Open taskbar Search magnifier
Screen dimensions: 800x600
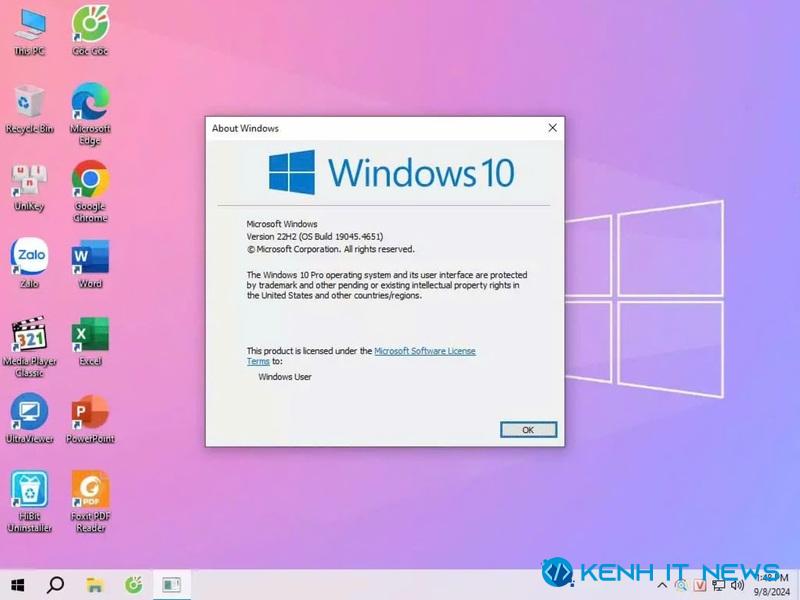coord(55,585)
